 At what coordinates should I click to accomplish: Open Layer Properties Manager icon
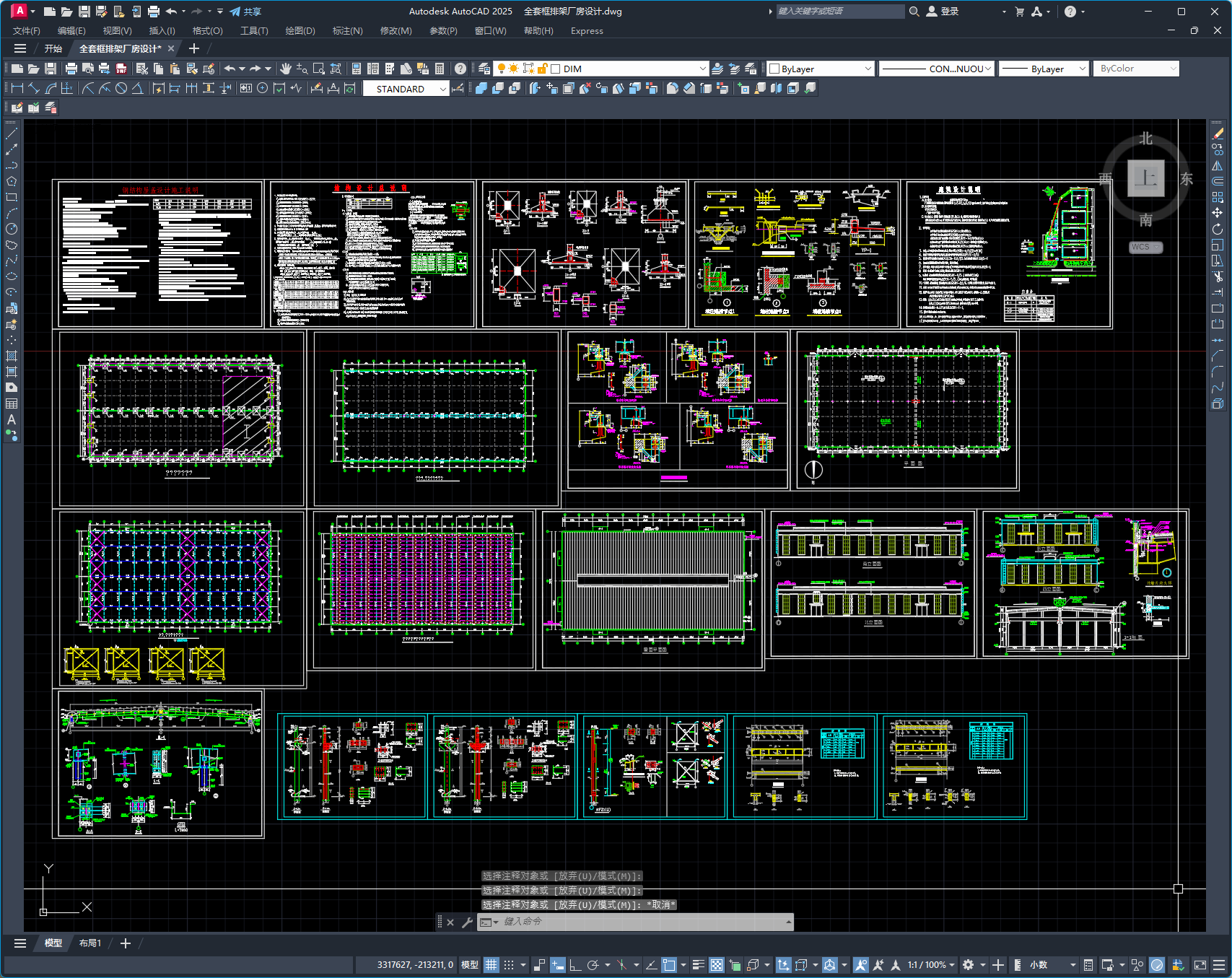(x=484, y=69)
